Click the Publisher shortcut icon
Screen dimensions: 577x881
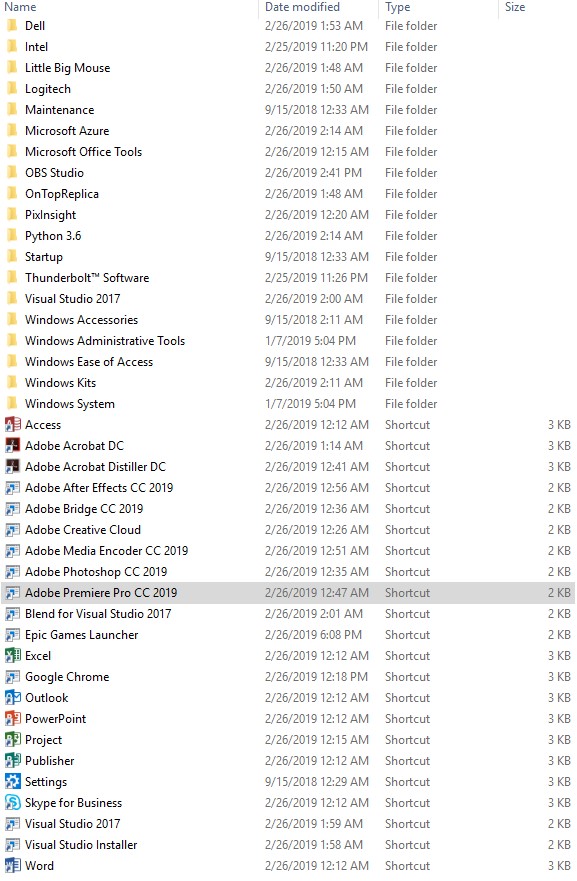pyautogui.click(x=12, y=761)
